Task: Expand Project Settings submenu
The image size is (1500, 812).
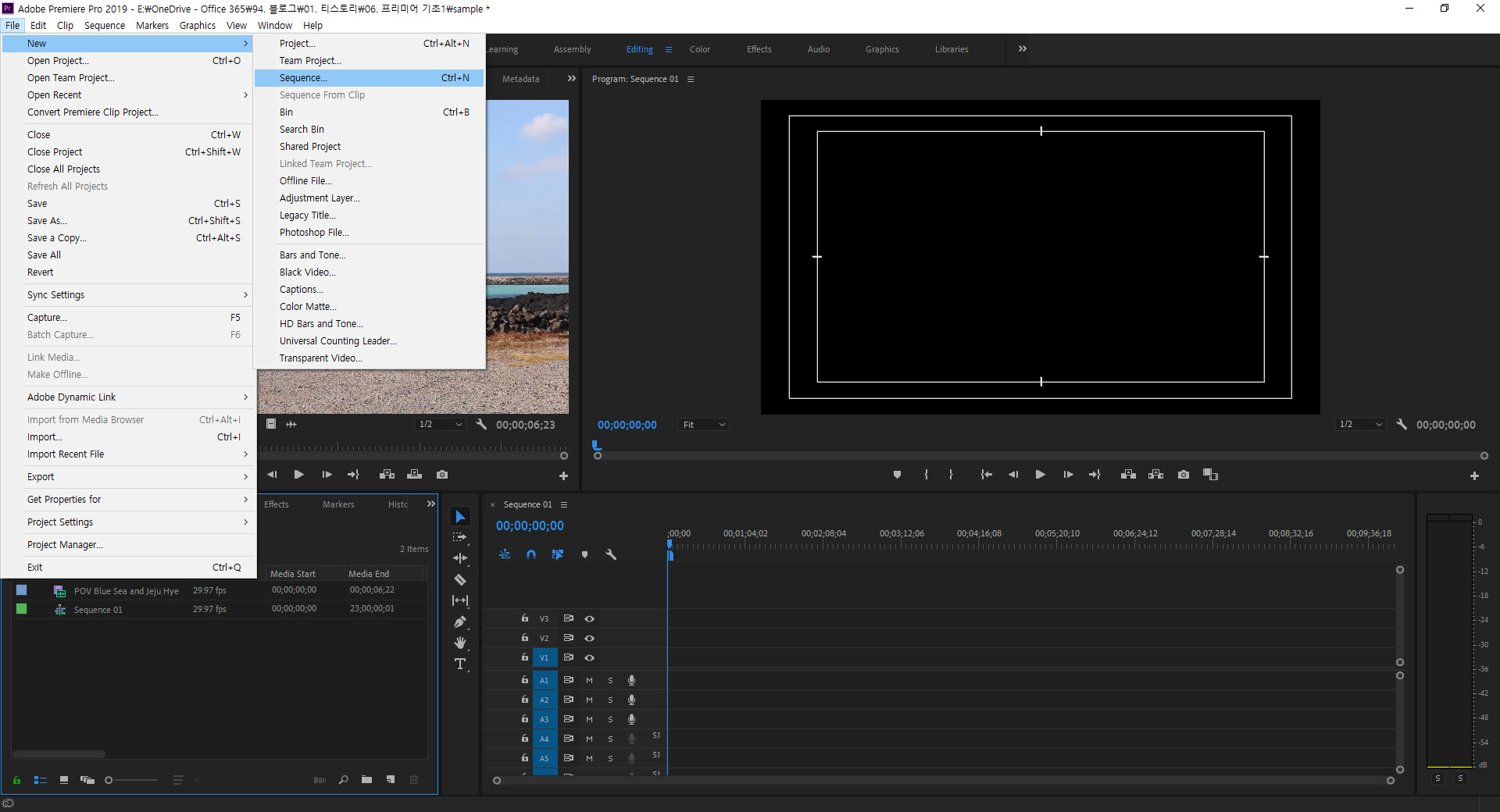Action: [128, 522]
